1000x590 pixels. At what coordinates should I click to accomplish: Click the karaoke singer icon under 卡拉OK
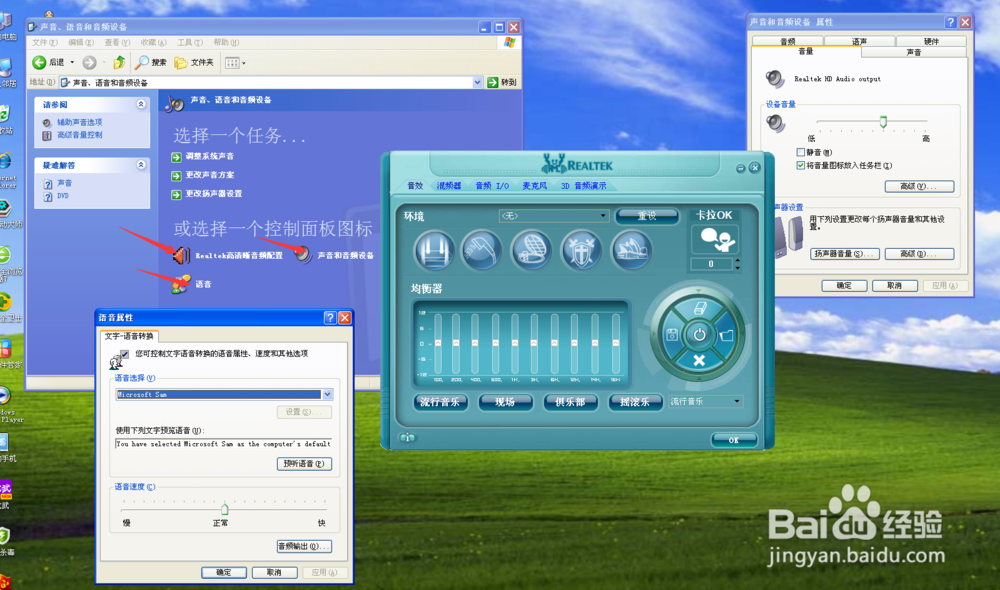tap(715, 240)
